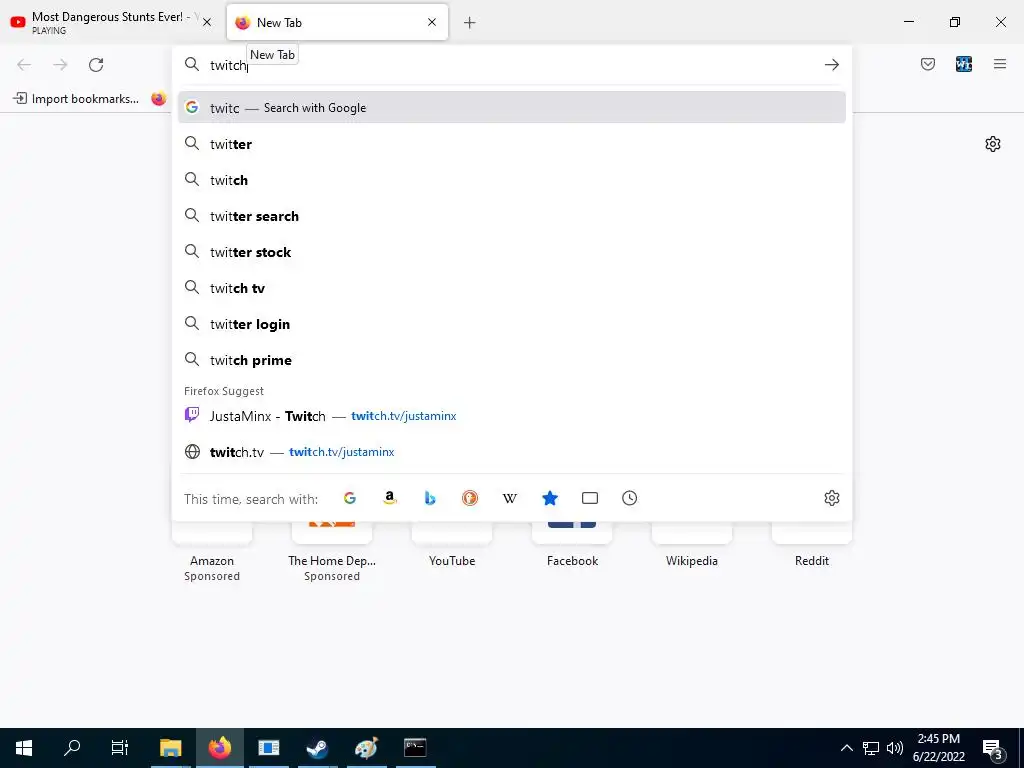This screenshot has height=768, width=1024.
Task: Search with Bing one-off icon
Action: [x=430, y=498]
